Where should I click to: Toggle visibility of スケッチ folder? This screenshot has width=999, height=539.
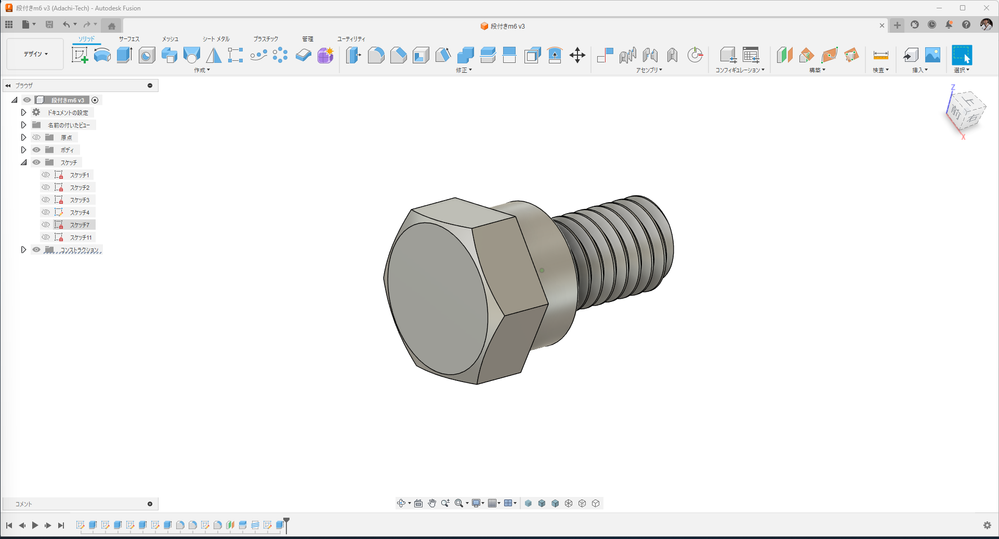(36, 162)
